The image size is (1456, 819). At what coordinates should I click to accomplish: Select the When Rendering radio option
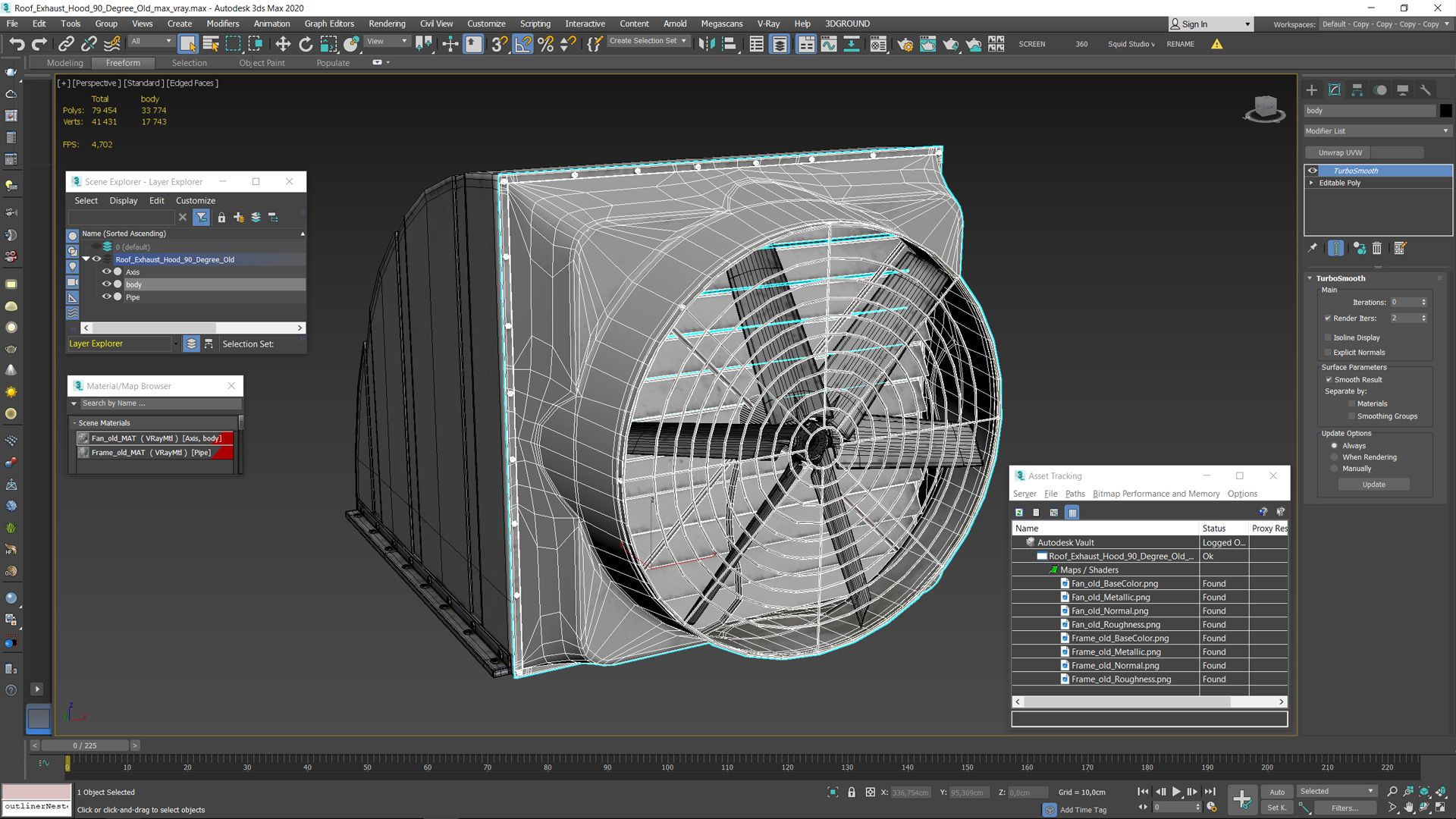tap(1335, 457)
